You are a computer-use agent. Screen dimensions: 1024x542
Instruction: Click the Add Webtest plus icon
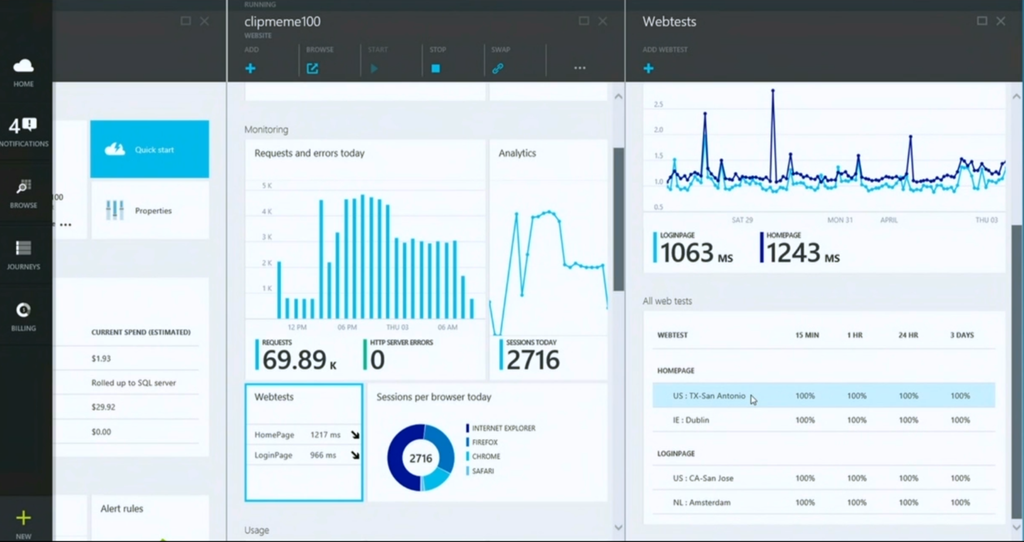tap(648, 68)
